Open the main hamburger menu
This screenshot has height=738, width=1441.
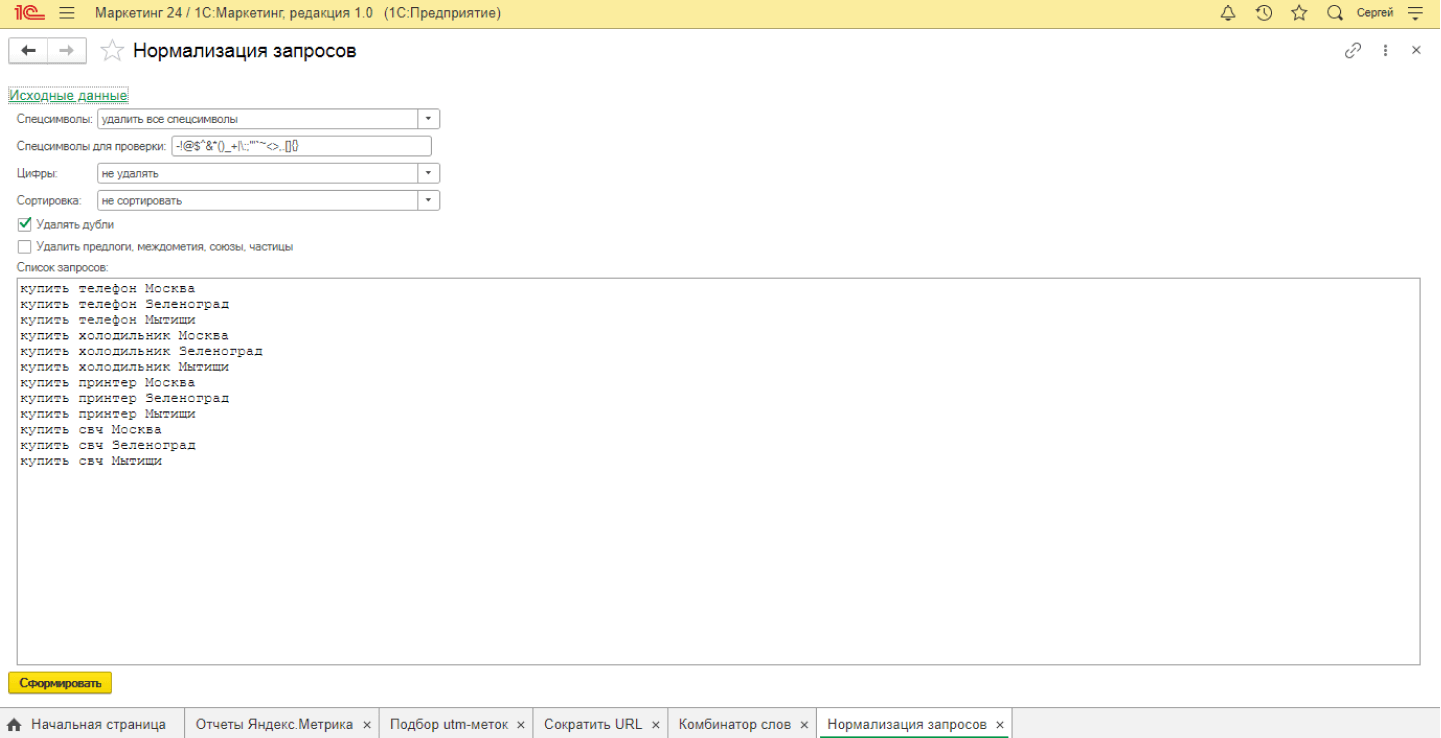[x=67, y=13]
